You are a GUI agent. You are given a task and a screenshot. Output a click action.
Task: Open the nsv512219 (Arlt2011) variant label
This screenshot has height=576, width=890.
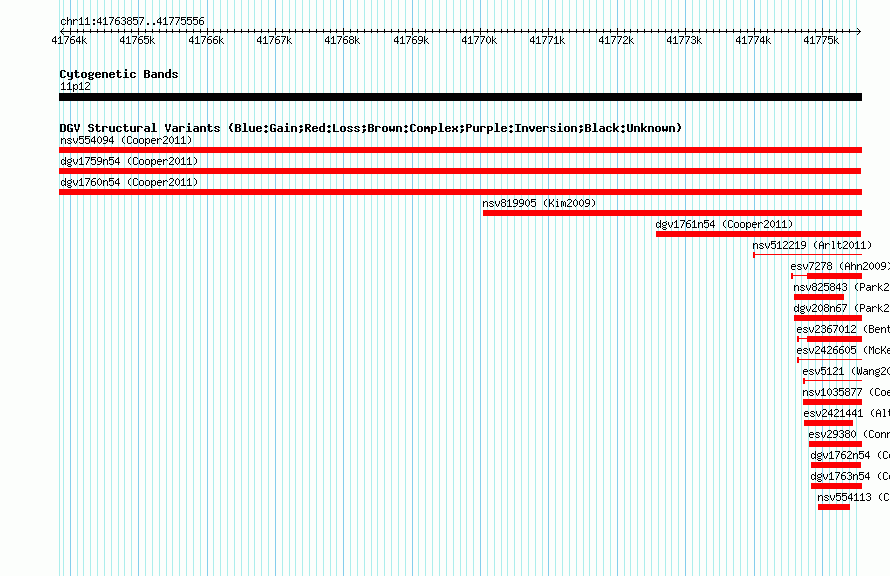[x=812, y=245]
